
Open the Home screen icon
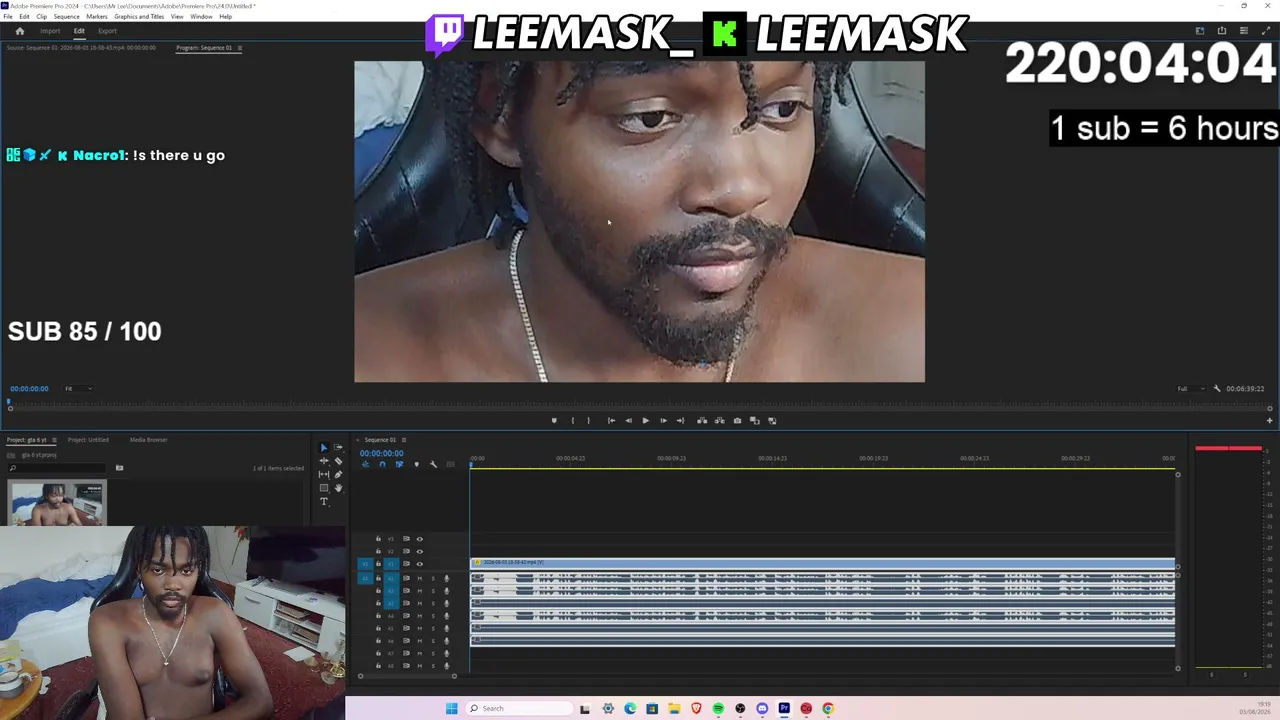[19, 31]
